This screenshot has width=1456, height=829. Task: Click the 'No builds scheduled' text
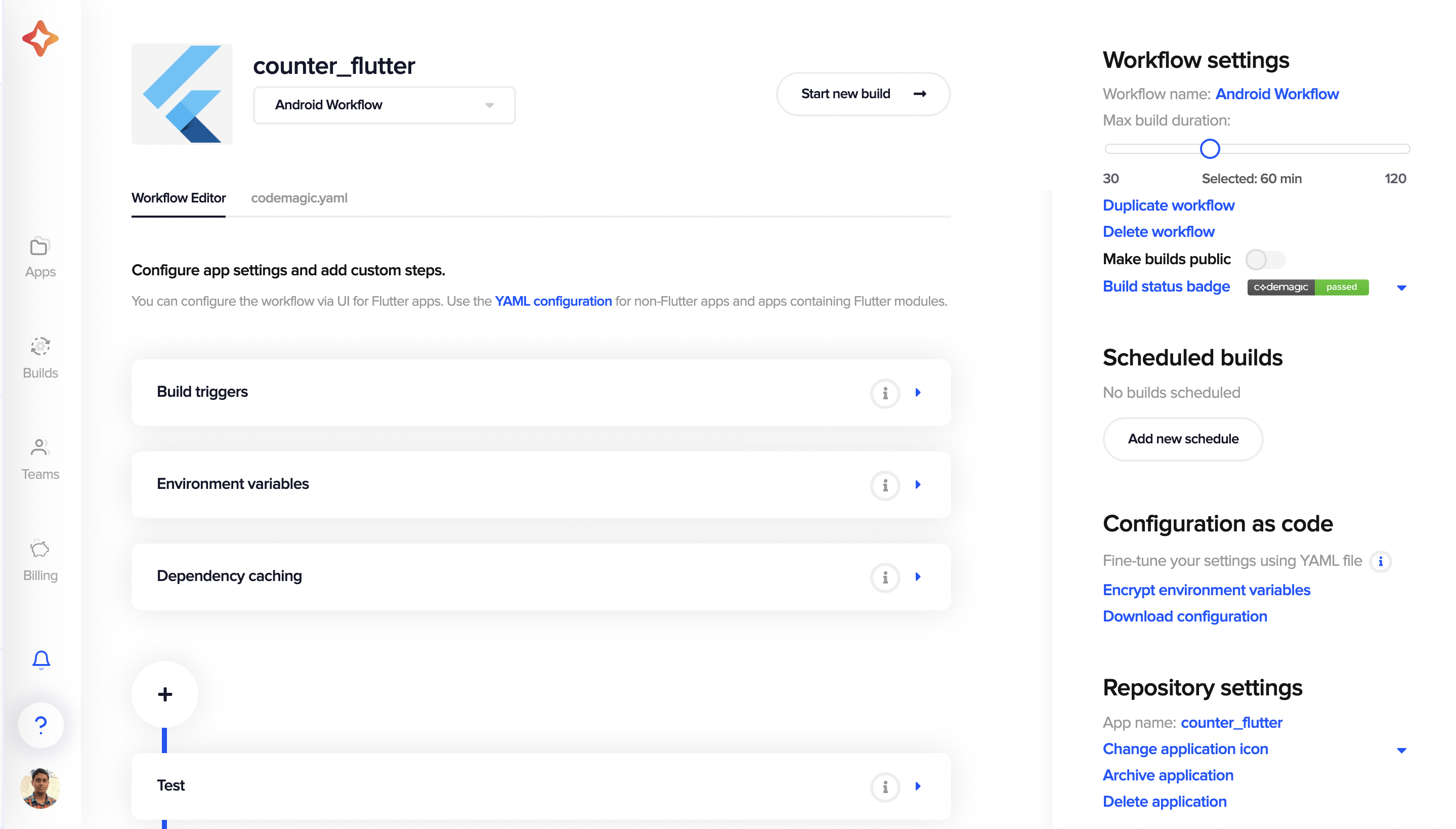(x=1171, y=393)
